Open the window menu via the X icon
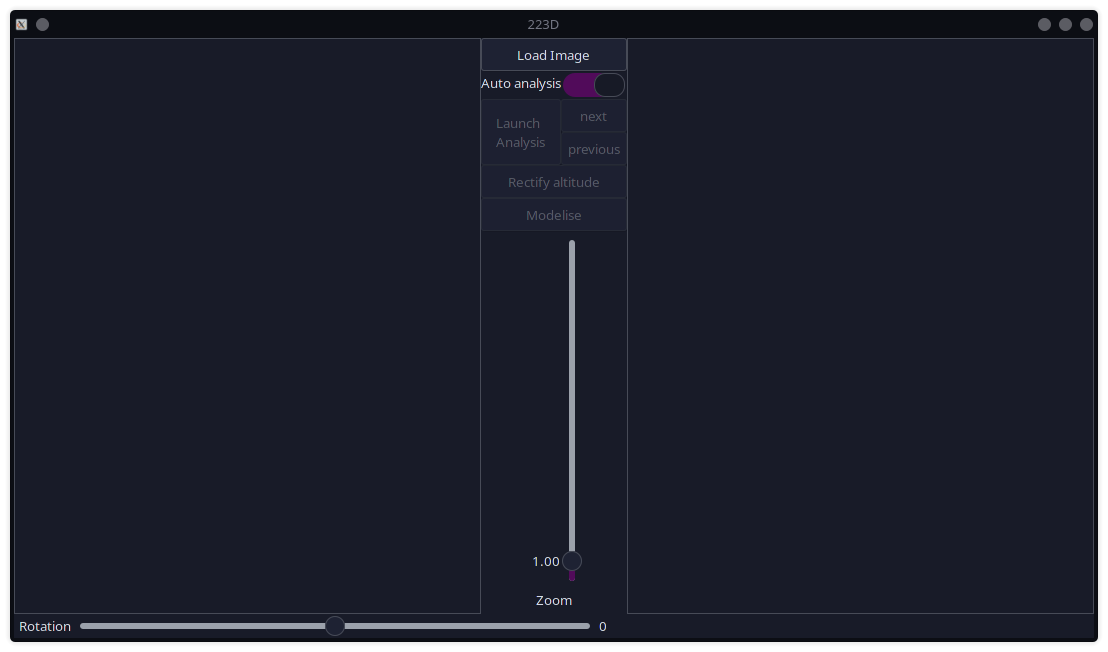The width and height of the screenshot is (1108, 652). click(x=21, y=24)
